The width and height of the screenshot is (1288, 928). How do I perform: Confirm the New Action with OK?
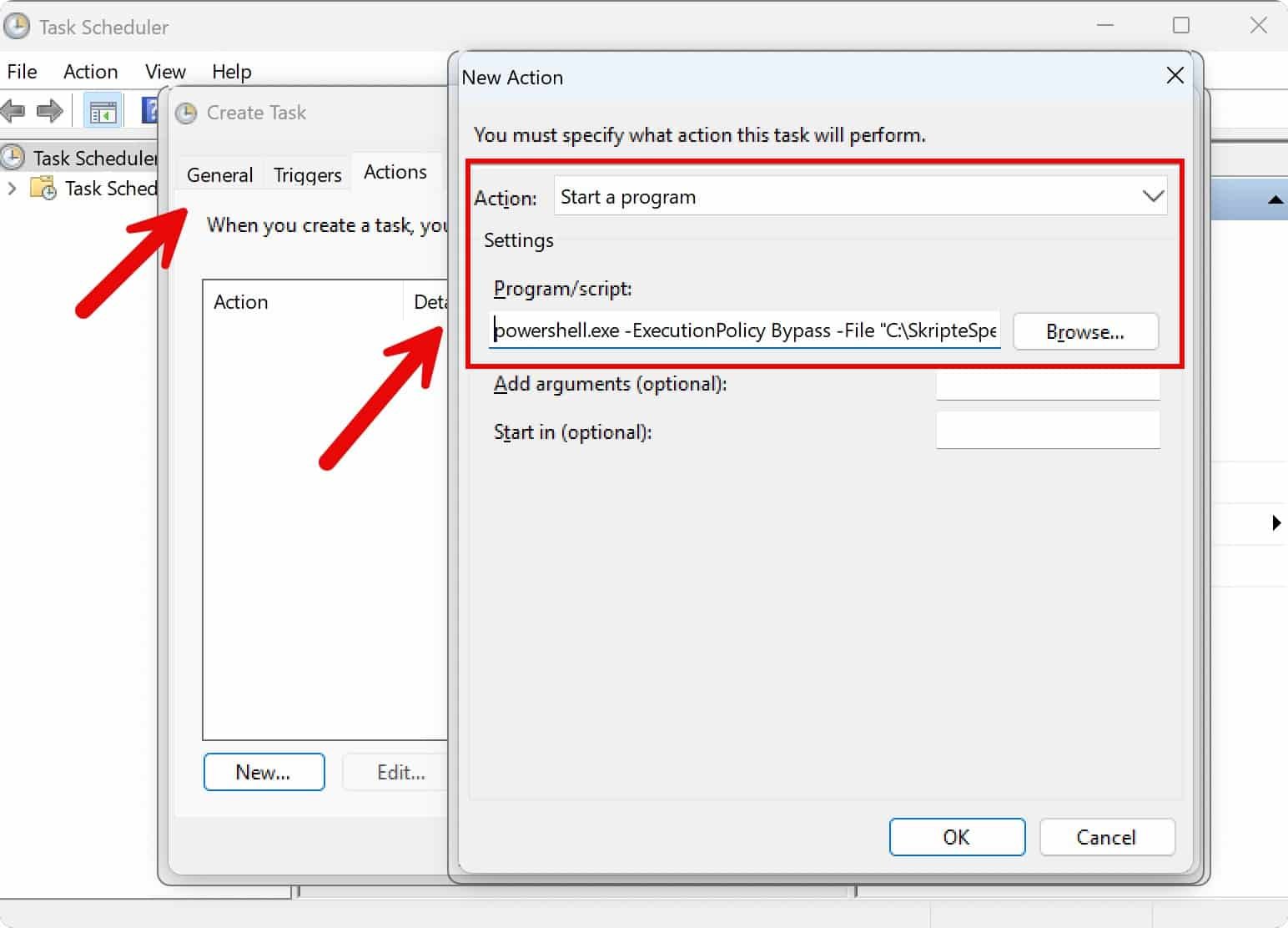pyautogui.click(x=956, y=837)
